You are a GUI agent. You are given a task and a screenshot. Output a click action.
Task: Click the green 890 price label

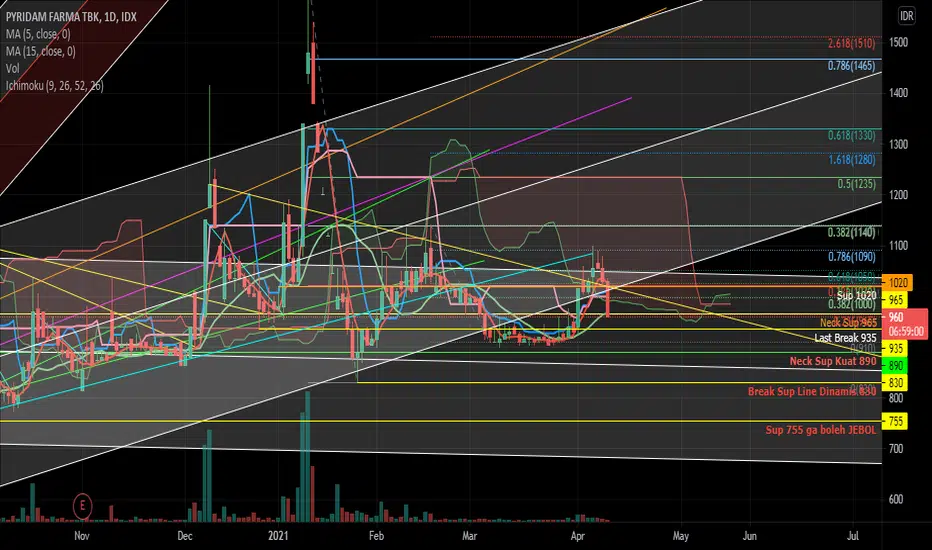pos(896,366)
